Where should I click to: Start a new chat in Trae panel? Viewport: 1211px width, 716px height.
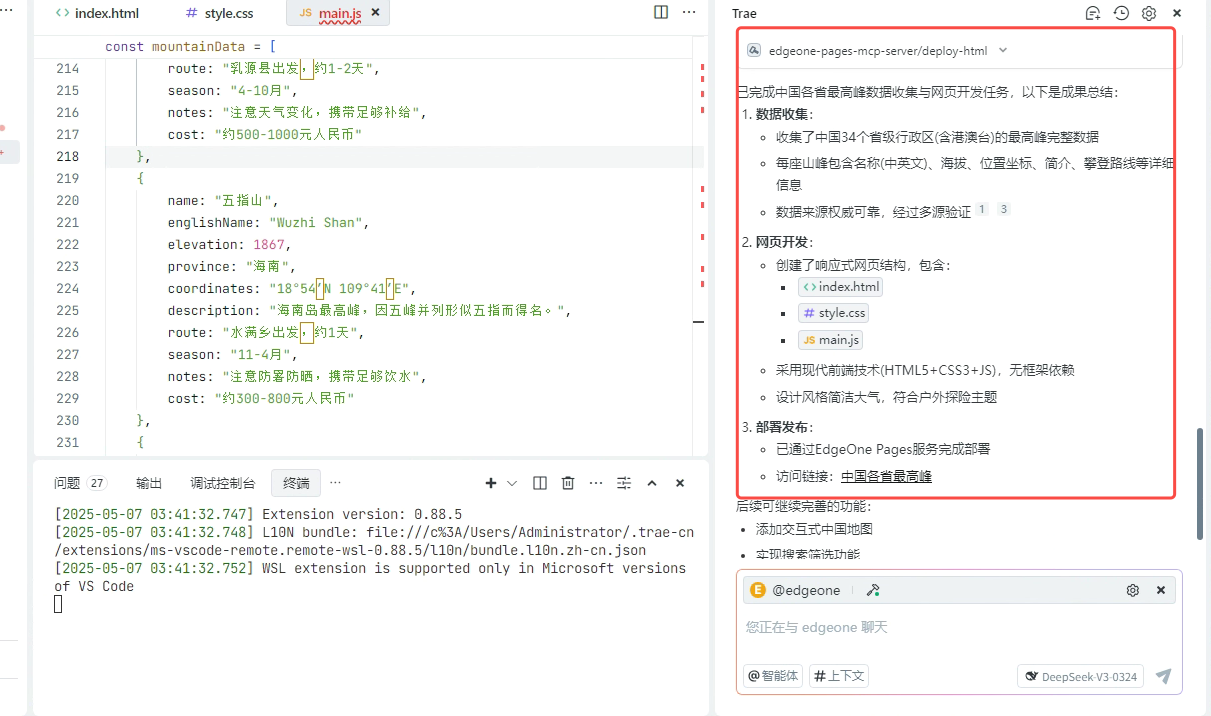coord(1093,13)
